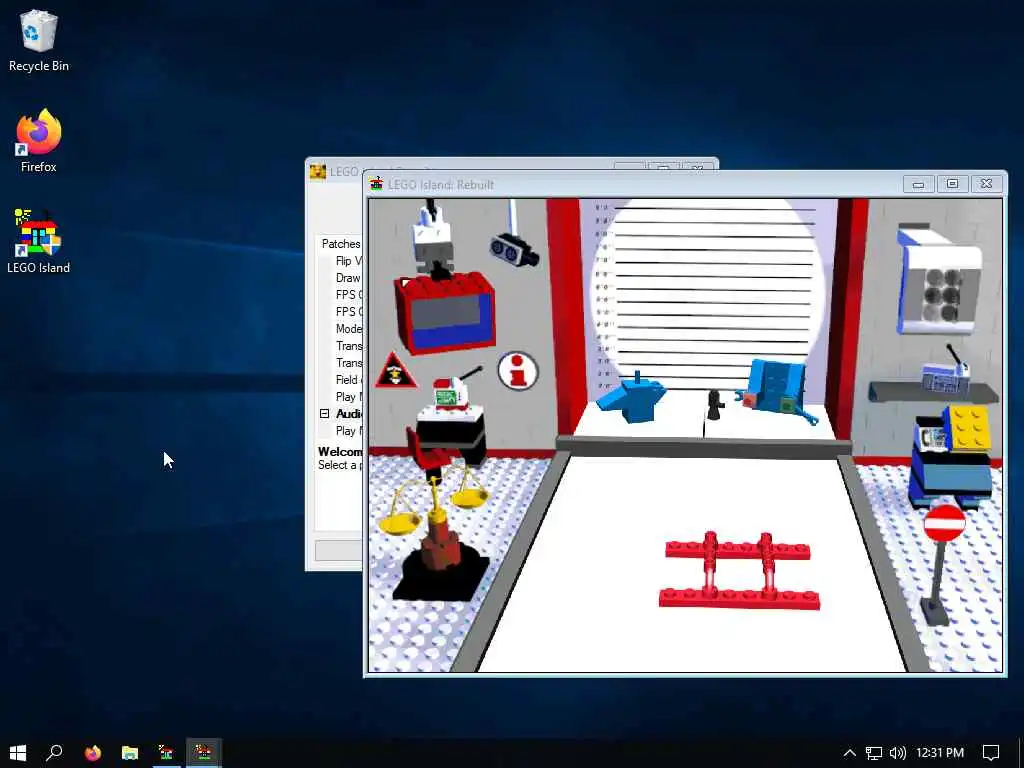
Task: Select the red TV monitor on the wall
Action: click(x=445, y=313)
